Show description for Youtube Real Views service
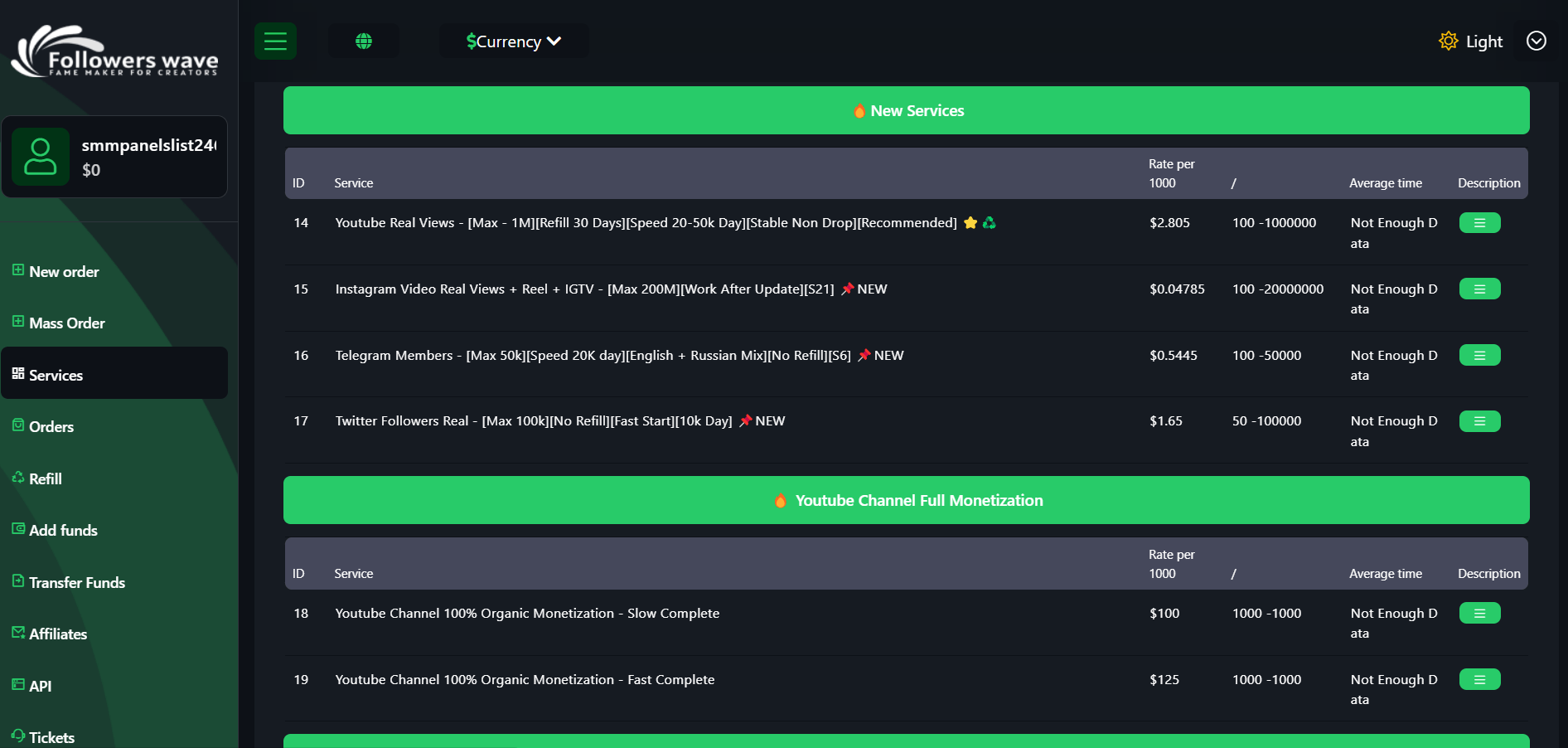1568x748 pixels. (1479, 223)
